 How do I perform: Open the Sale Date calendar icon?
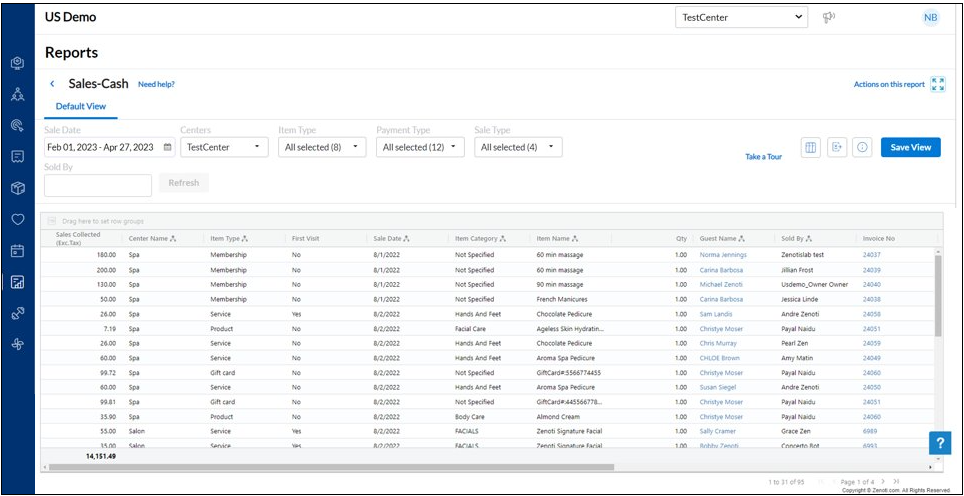168,148
